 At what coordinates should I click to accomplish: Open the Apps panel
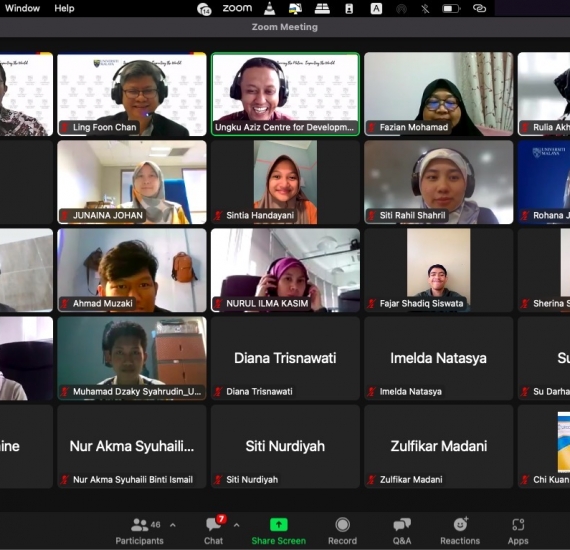click(518, 531)
